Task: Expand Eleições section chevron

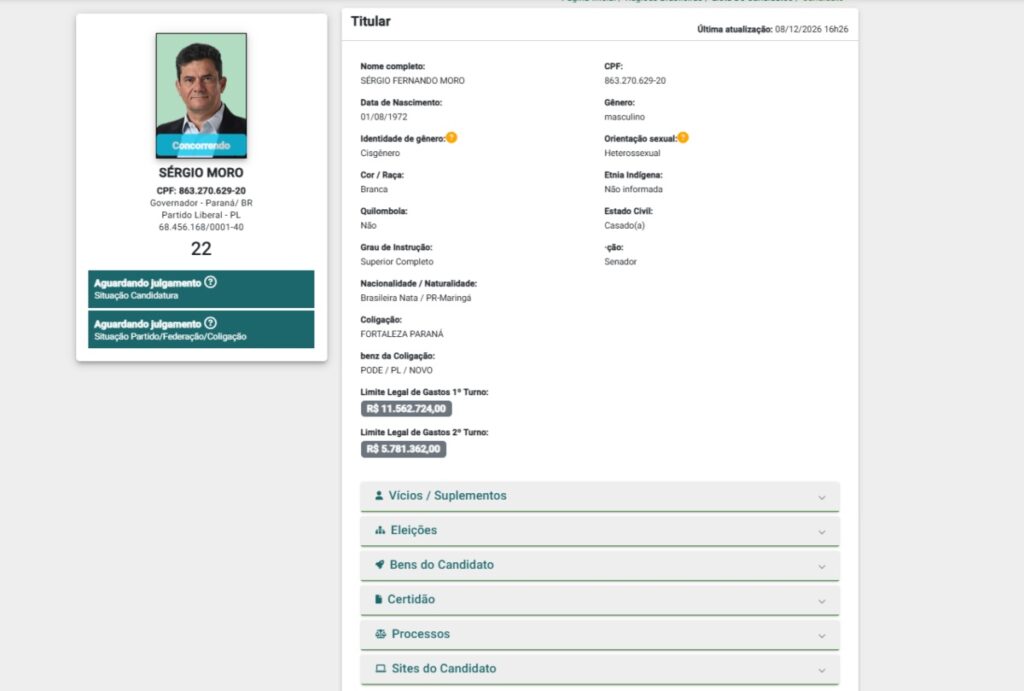Action: click(822, 532)
